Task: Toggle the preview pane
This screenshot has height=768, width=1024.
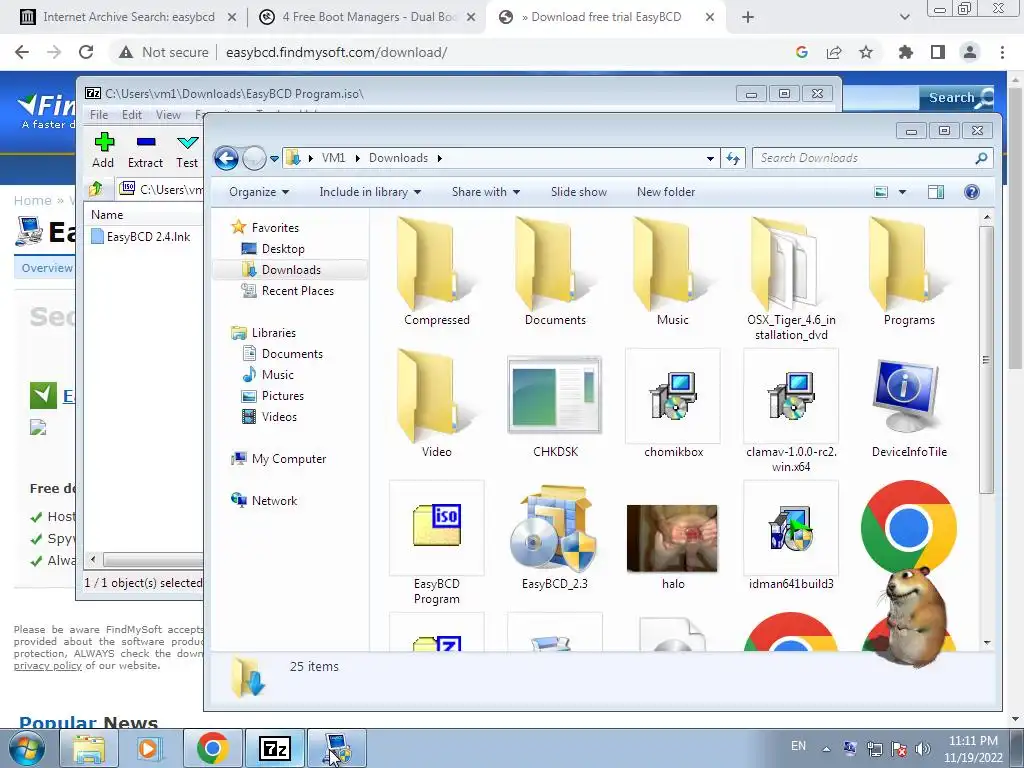Action: pyautogui.click(x=936, y=192)
